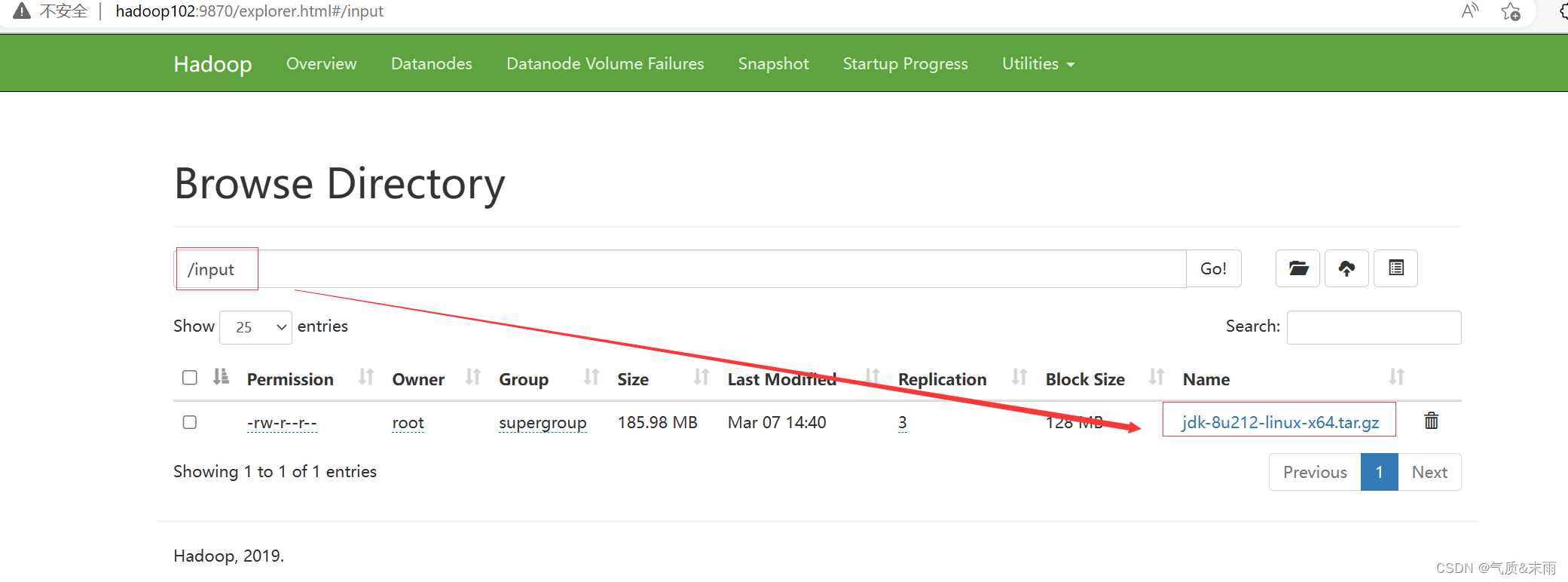This screenshot has width=1568, height=582.
Task: Click the Next pagination button
Action: click(1429, 472)
